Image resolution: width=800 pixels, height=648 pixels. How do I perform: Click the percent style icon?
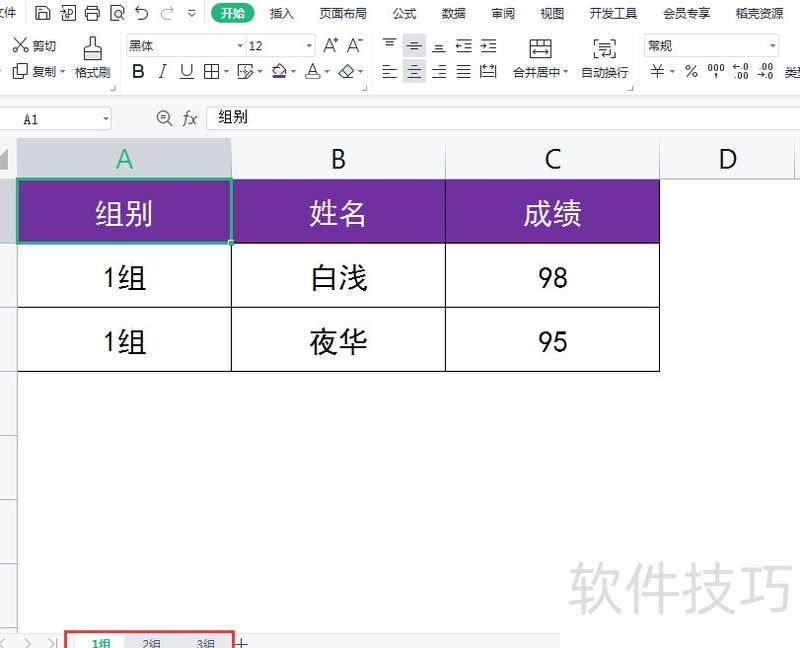[691, 71]
